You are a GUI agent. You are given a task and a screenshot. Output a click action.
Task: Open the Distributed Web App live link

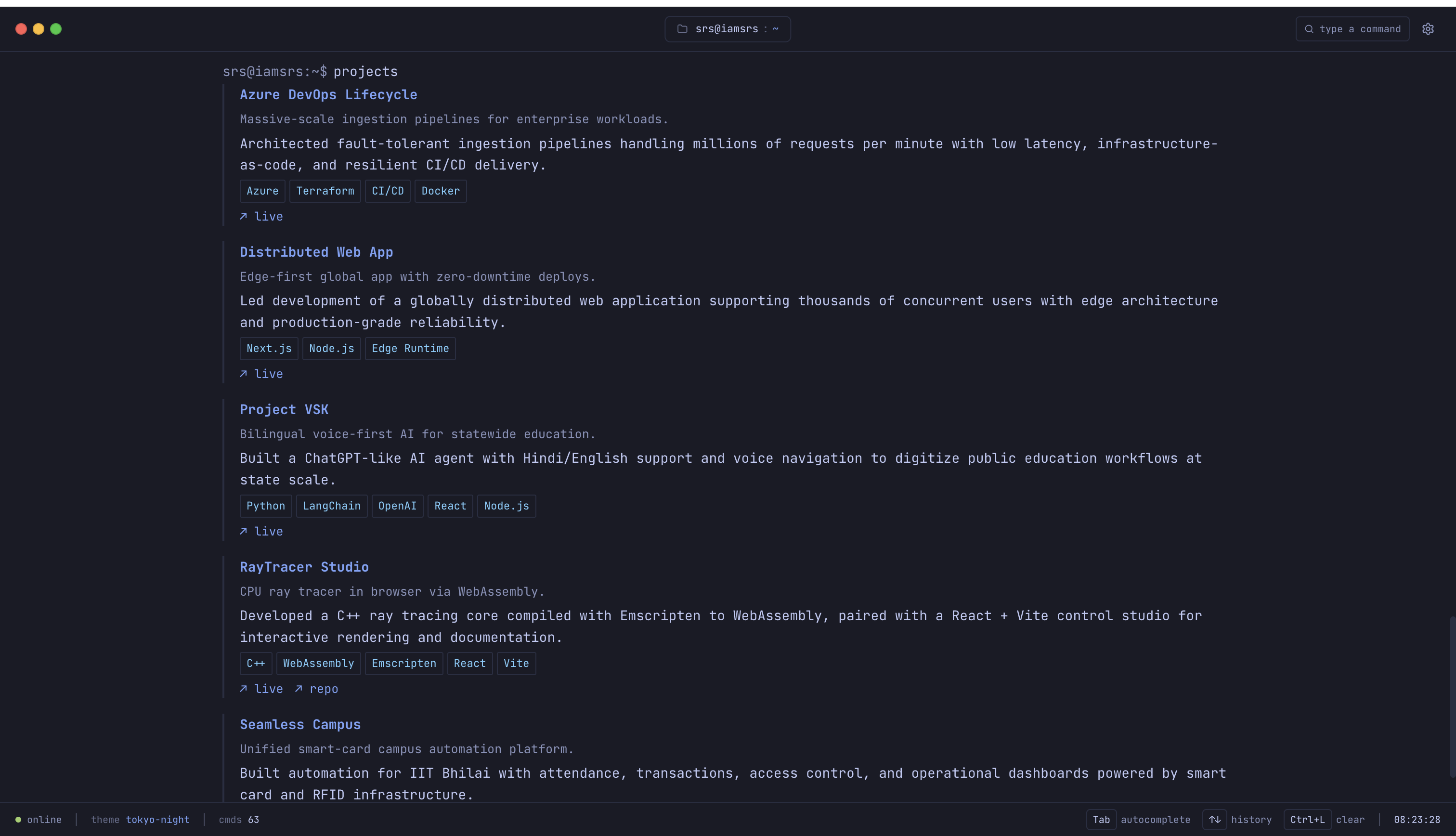point(268,374)
